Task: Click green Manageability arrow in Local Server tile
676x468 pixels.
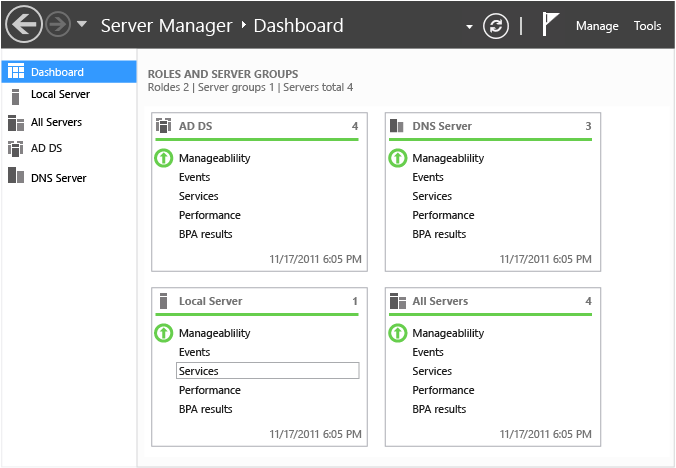Action: [164, 333]
